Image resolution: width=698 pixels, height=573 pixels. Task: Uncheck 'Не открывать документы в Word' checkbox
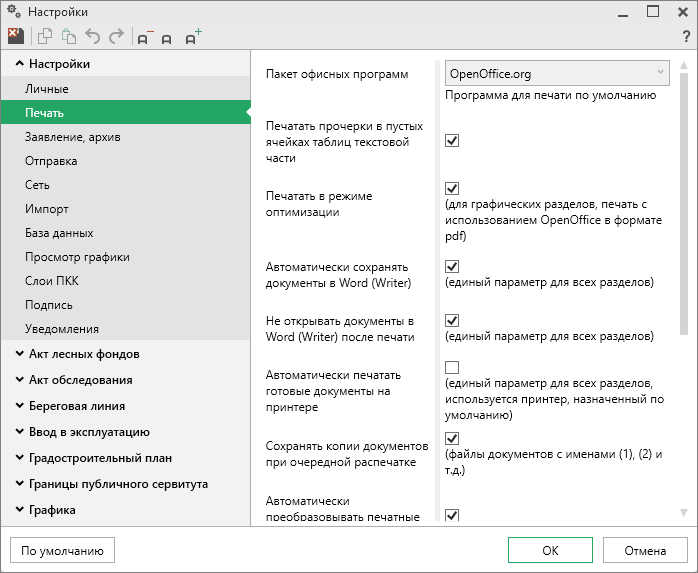pyautogui.click(x=452, y=320)
